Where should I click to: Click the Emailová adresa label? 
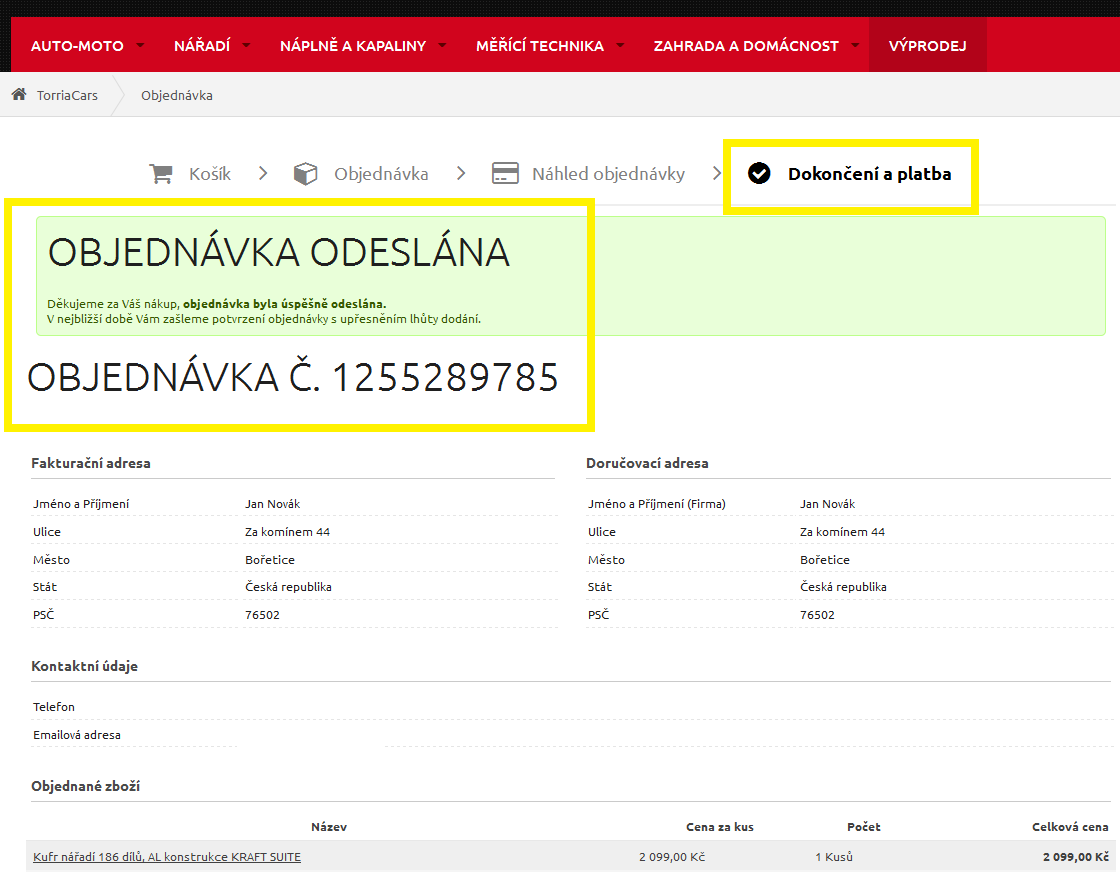click(76, 734)
